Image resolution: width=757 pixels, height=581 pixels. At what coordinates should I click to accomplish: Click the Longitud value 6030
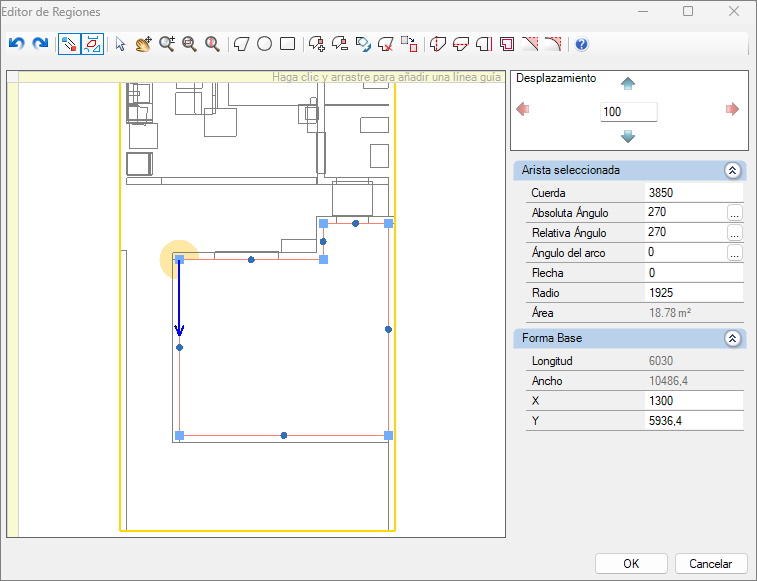[661, 361]
